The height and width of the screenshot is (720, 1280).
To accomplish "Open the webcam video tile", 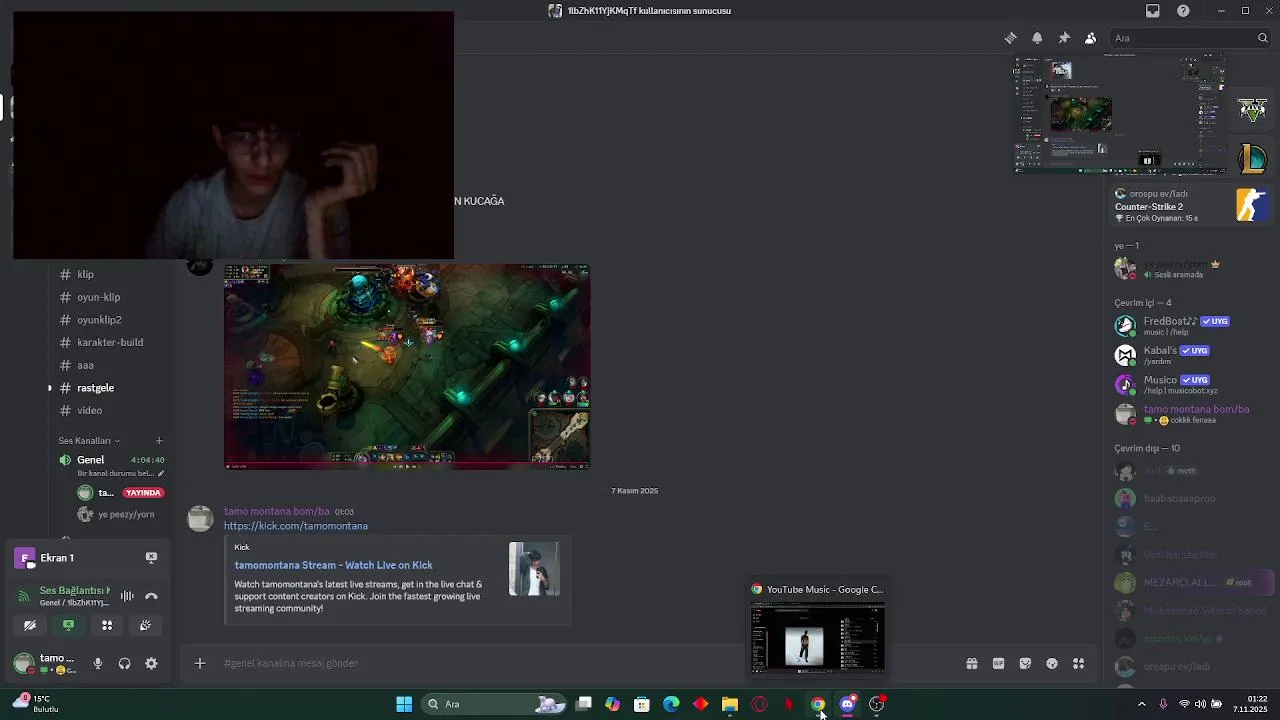I will pos(233,135).
